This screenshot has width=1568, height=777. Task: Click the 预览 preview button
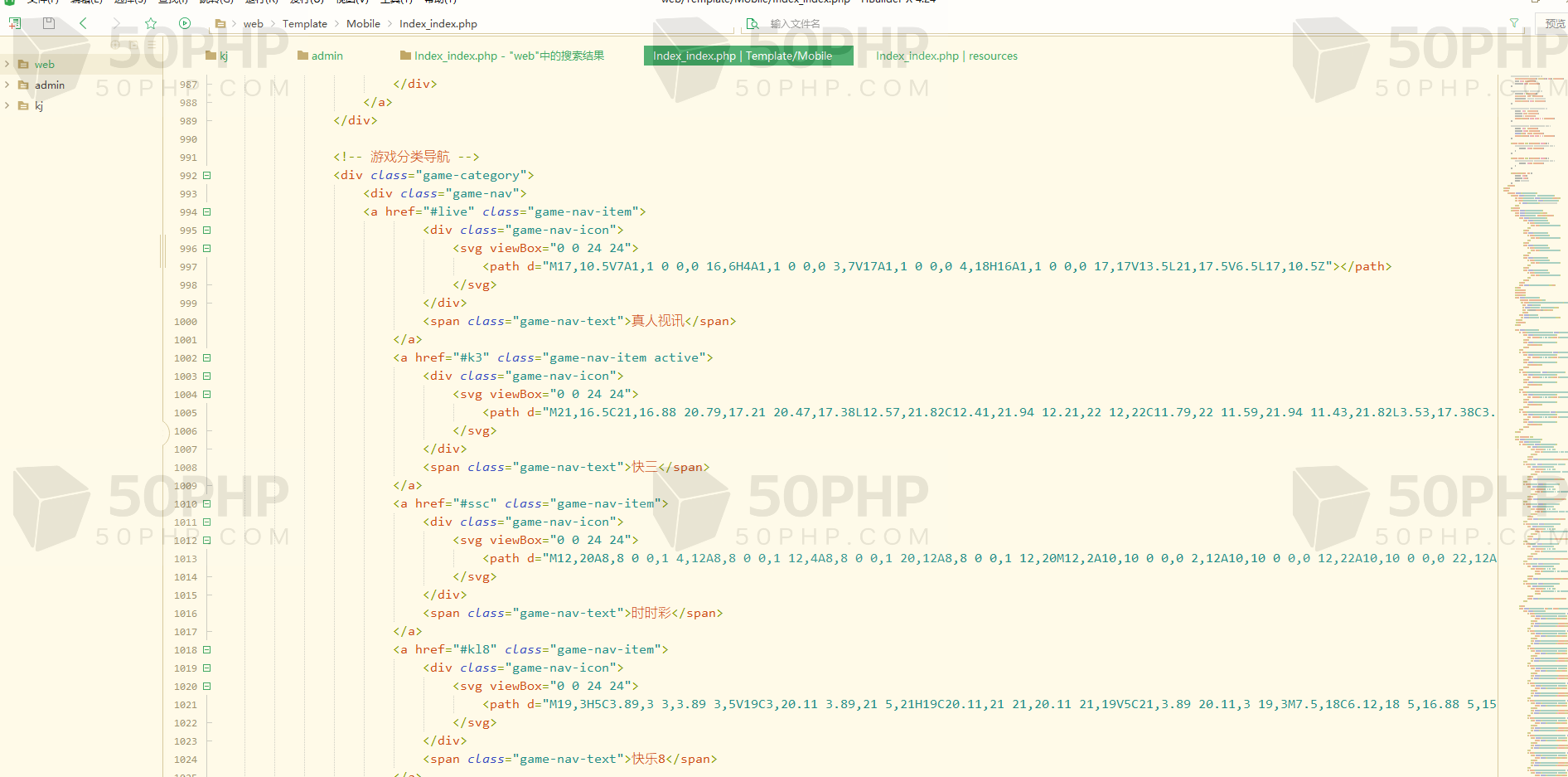[1555, 23]
